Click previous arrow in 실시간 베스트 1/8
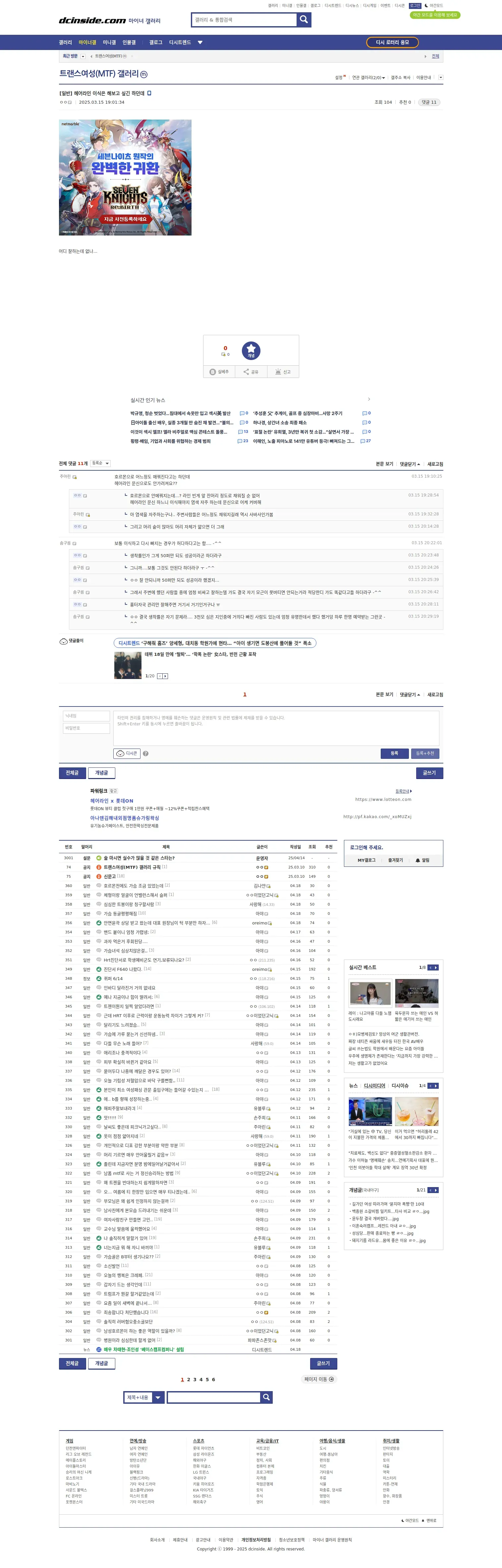 click(x=430, y=967)
